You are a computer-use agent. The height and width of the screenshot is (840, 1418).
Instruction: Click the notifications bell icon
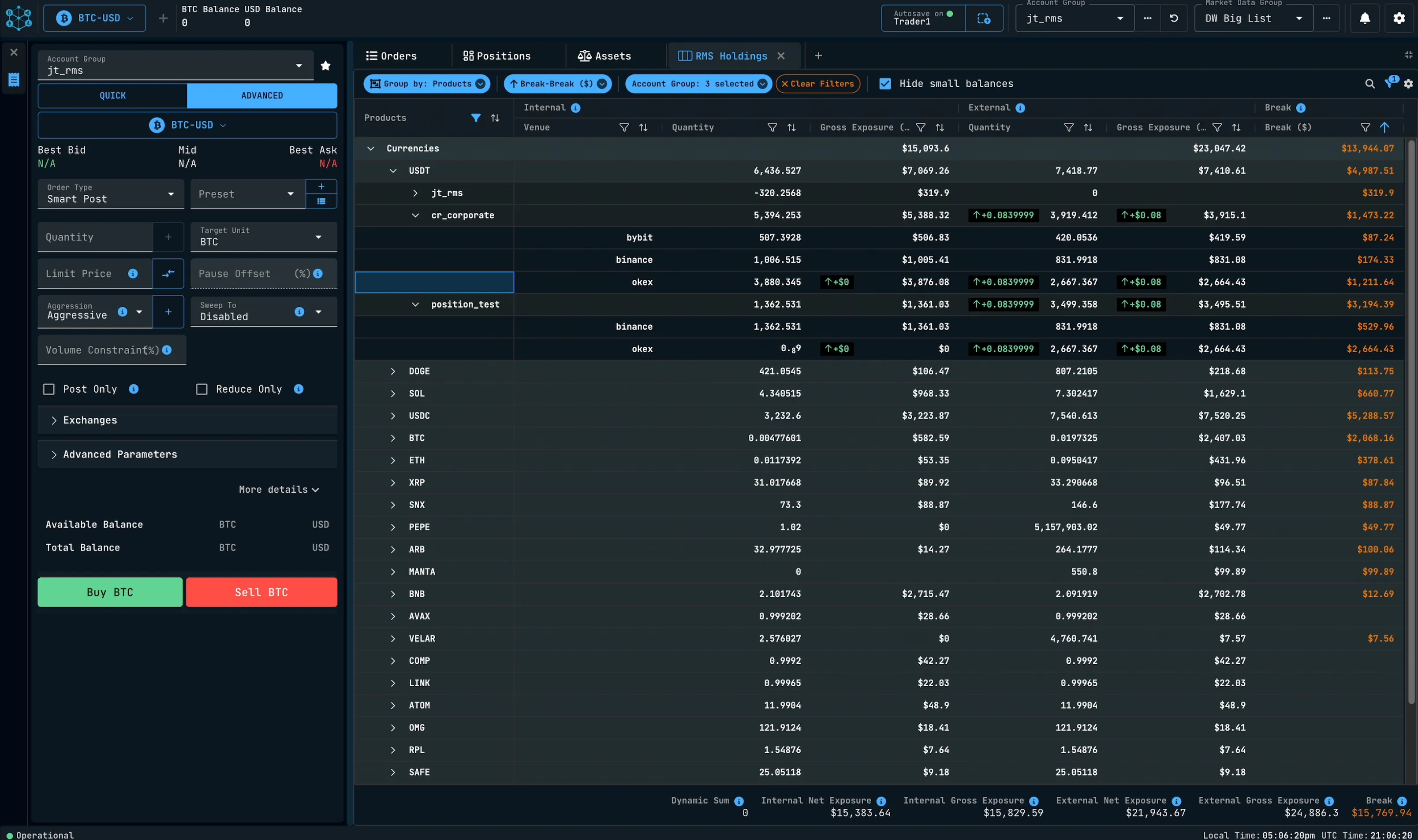1365,18
